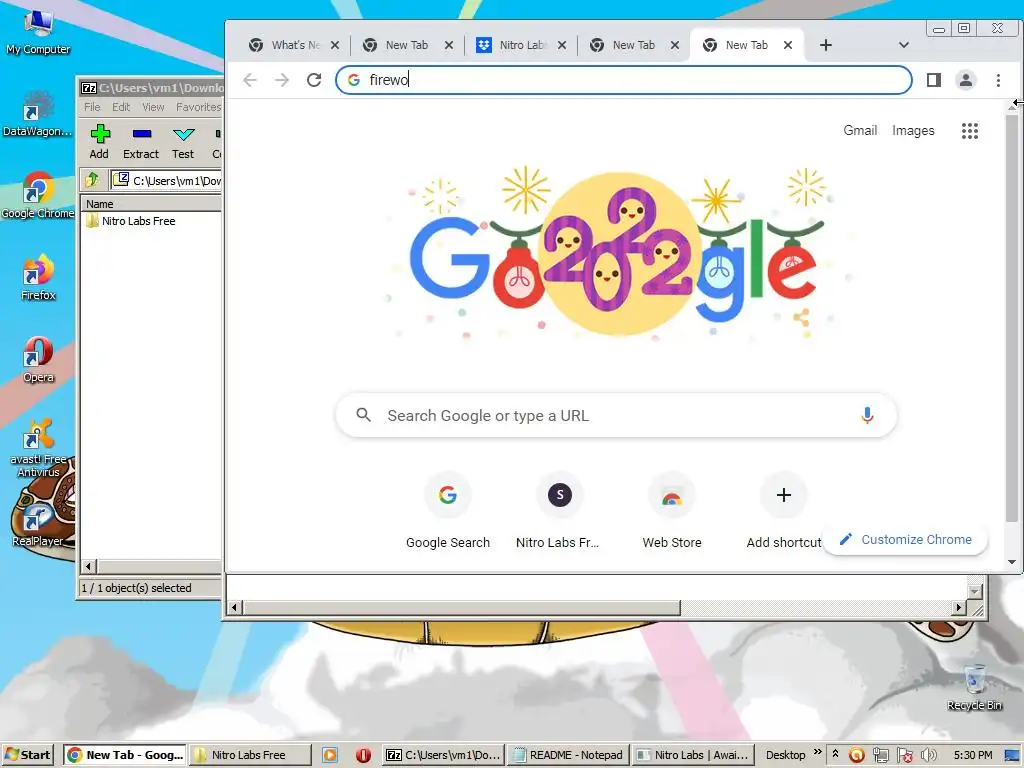Open Google apps grid
This screenshot has width=1024, height=768.
click(970, 131)
